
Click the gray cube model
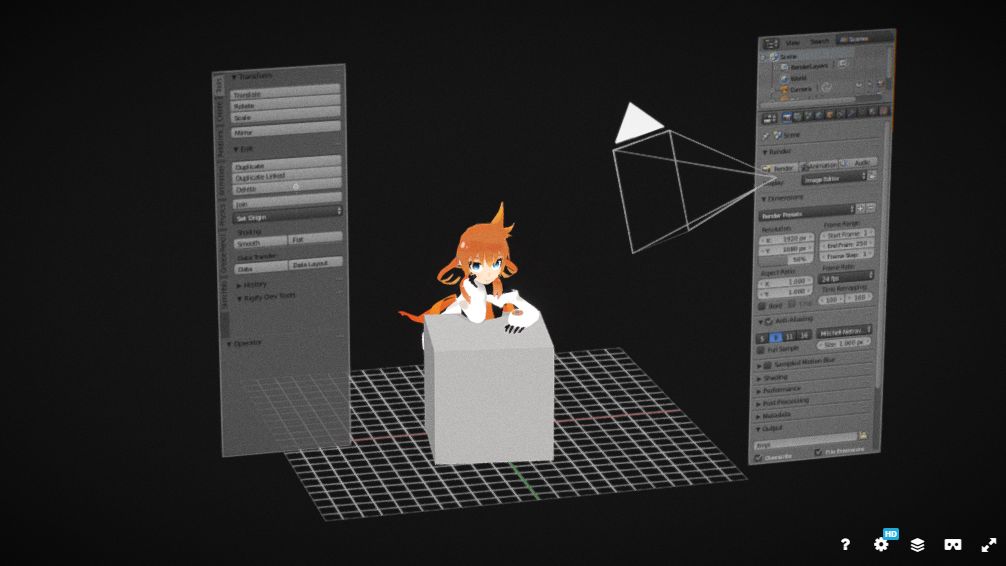click(x=490, y=391)
